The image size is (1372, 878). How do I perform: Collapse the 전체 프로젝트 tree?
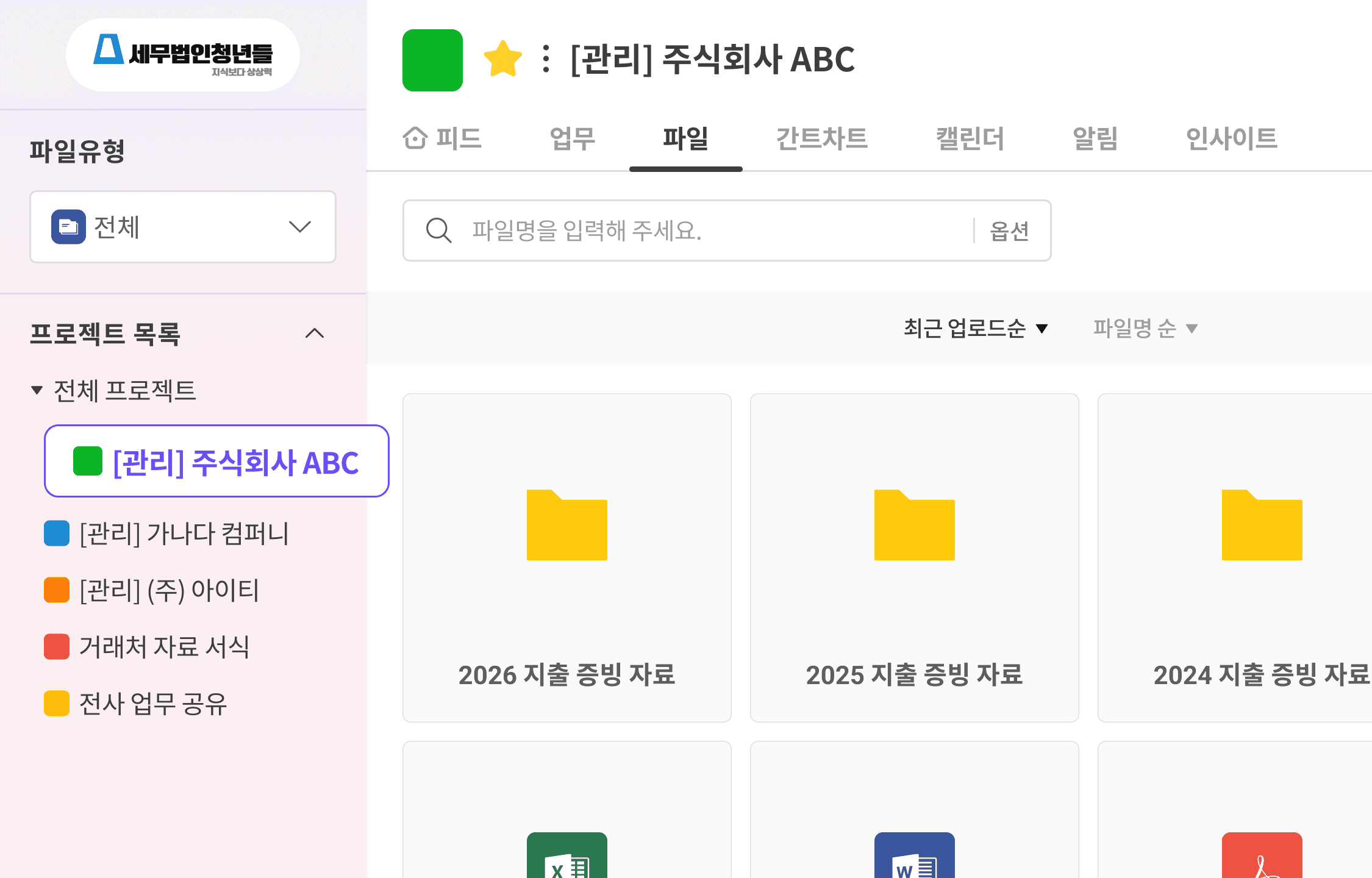[x=37, y=390]
